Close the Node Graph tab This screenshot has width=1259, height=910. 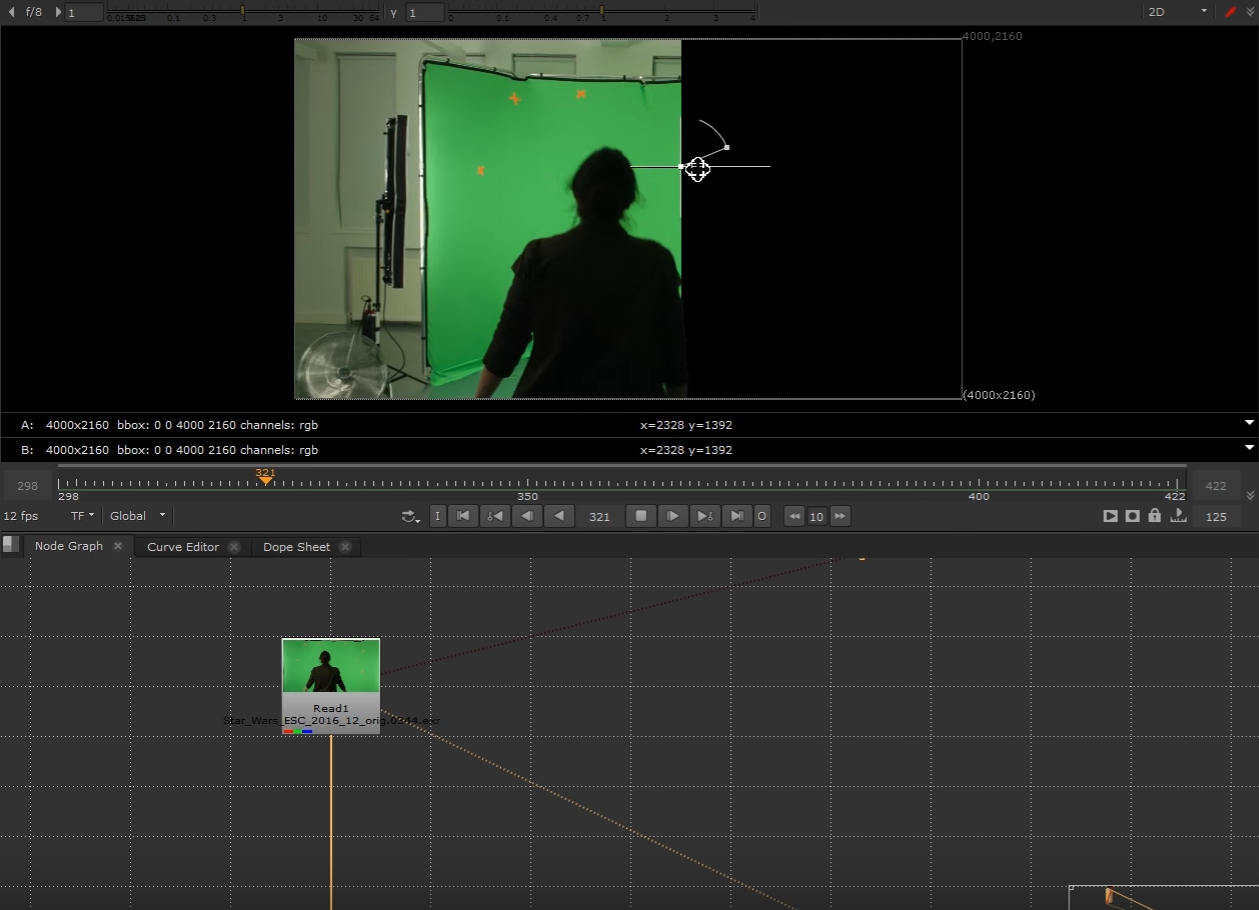(x=117, y=546)
